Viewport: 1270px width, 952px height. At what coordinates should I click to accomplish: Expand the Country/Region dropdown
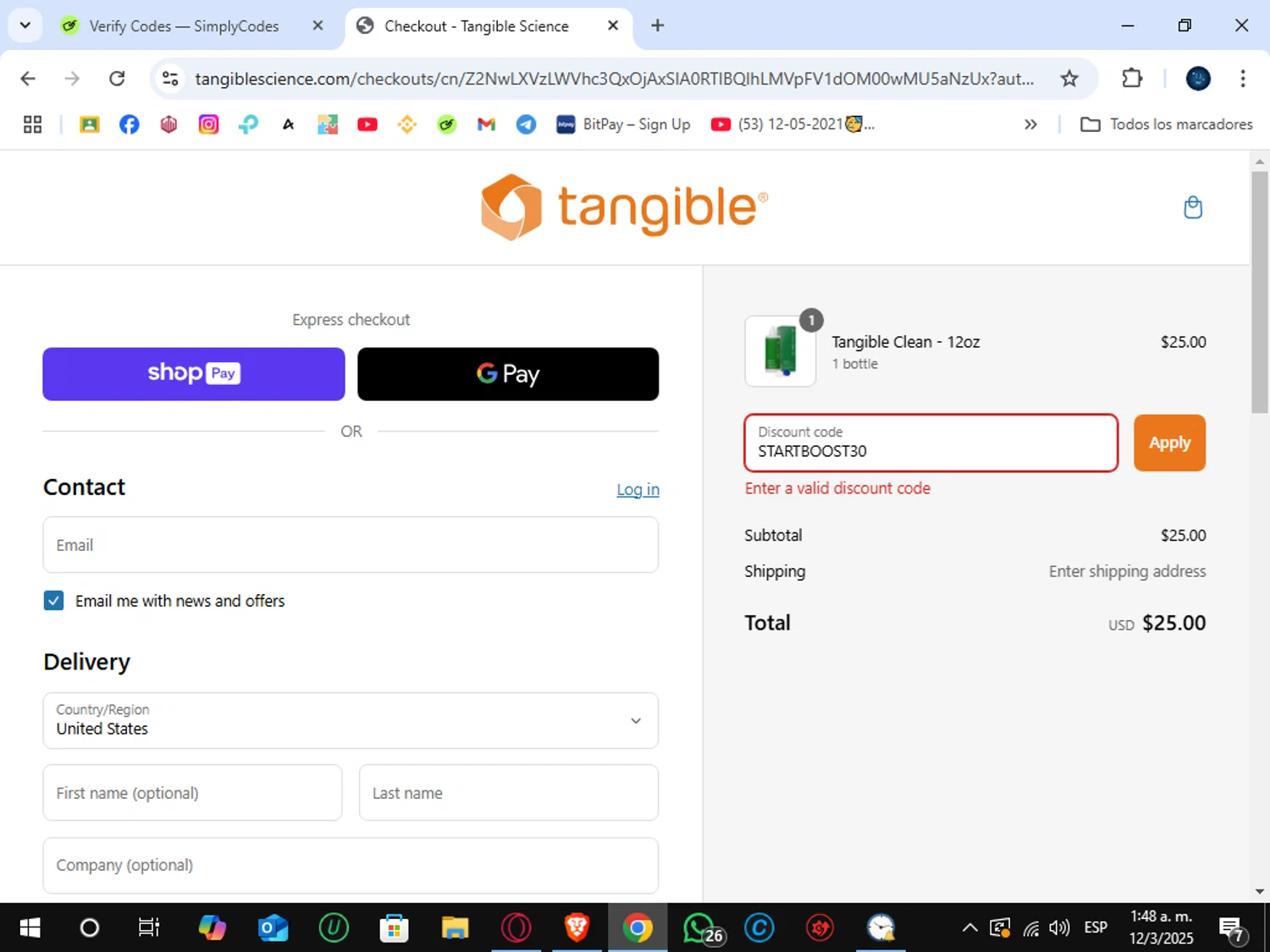(x=351, y=721)
